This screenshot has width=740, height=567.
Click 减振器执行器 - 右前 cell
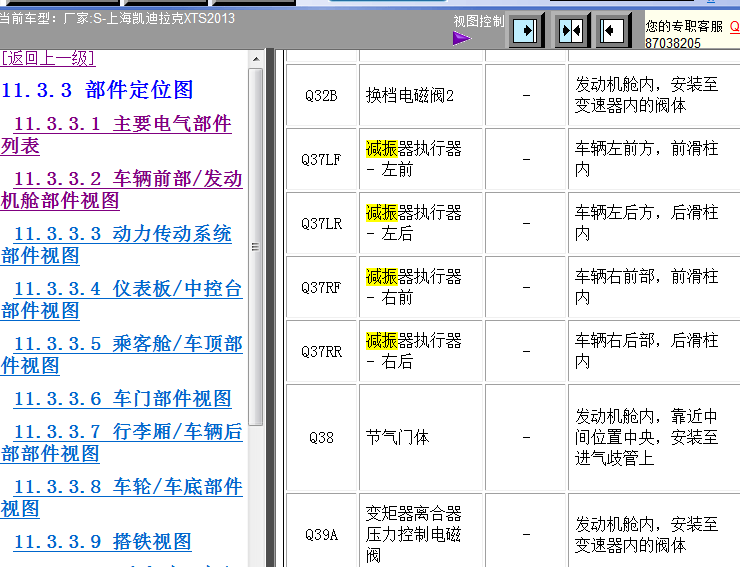(x=421, y=287)
